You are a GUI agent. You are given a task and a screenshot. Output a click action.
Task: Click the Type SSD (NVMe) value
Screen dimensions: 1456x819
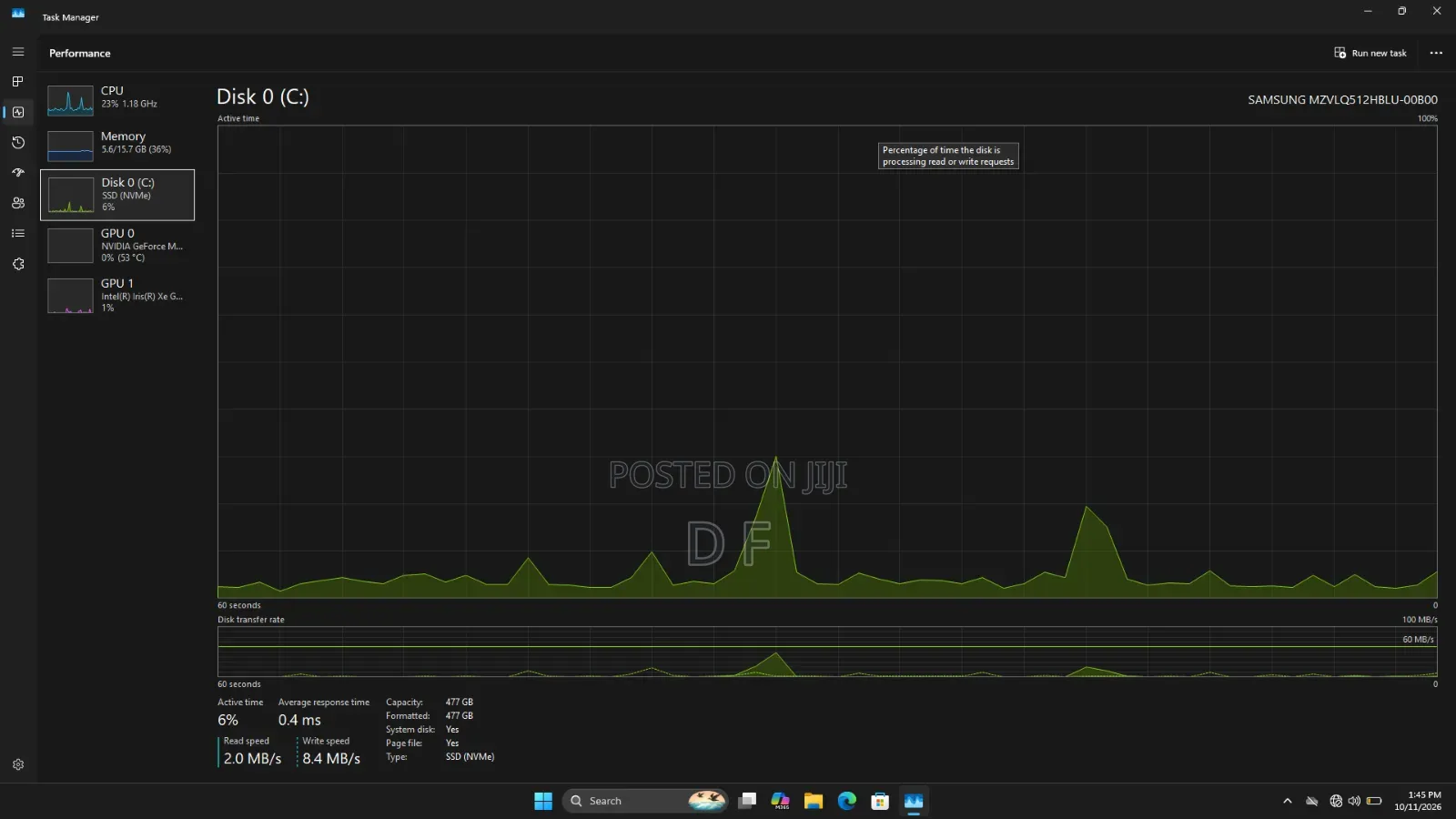pos(470,757)
